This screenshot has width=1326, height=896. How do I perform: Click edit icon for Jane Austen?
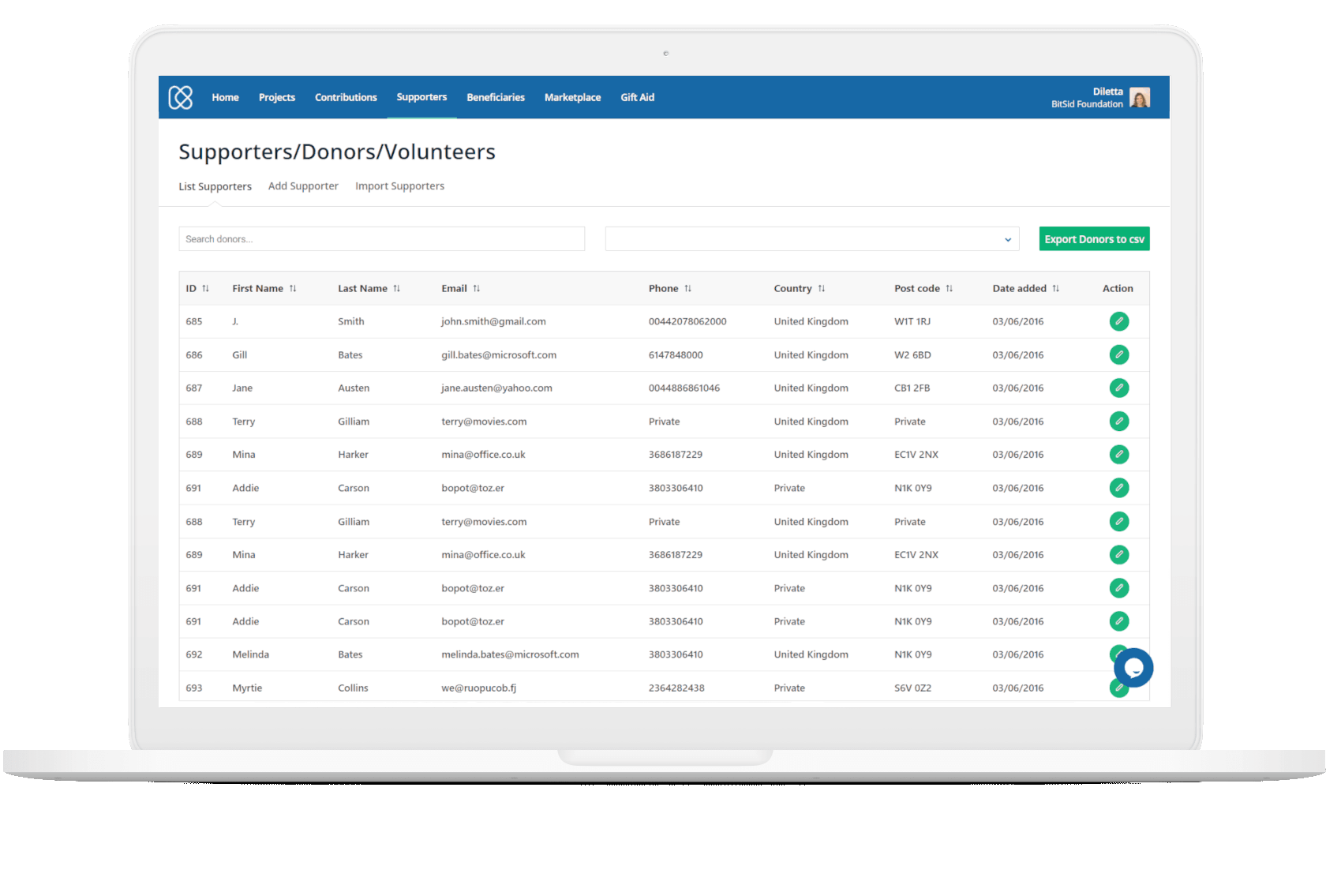tap(1118, 388)
